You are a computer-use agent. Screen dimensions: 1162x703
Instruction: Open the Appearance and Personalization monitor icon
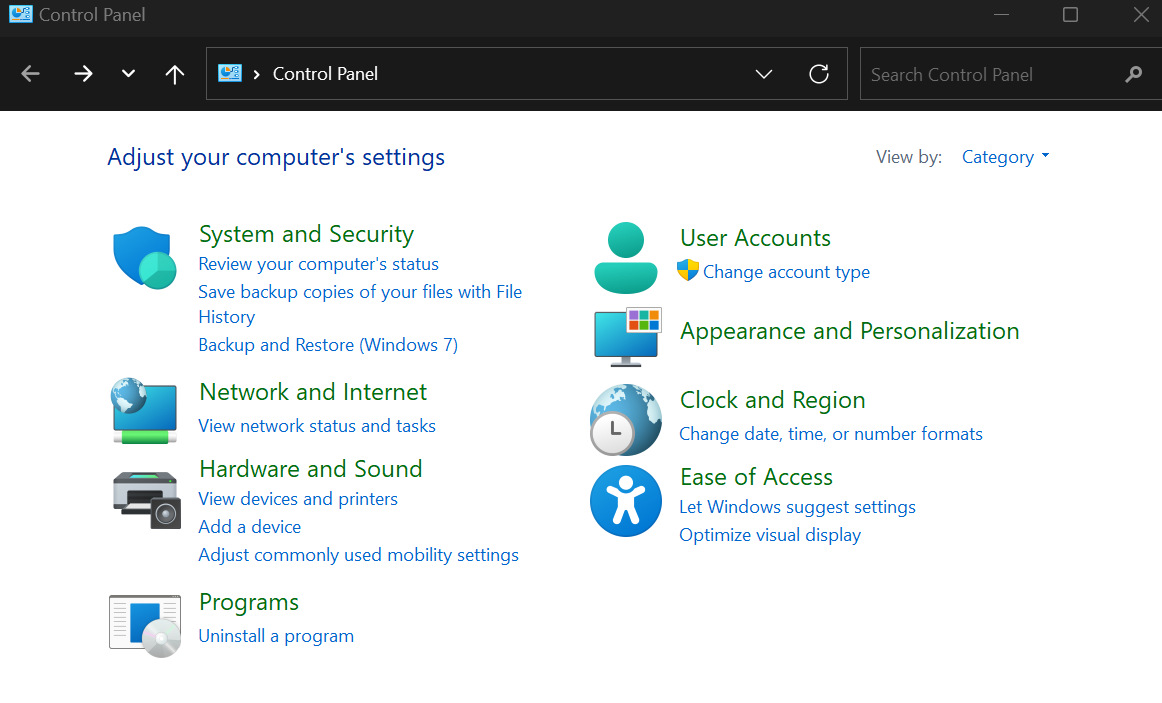(627, 335)
